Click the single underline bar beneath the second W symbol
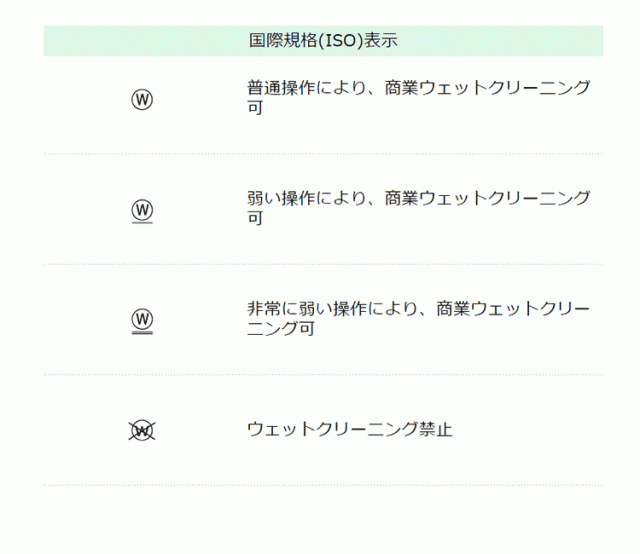The image size is (640, 554). tap(142, 223)
